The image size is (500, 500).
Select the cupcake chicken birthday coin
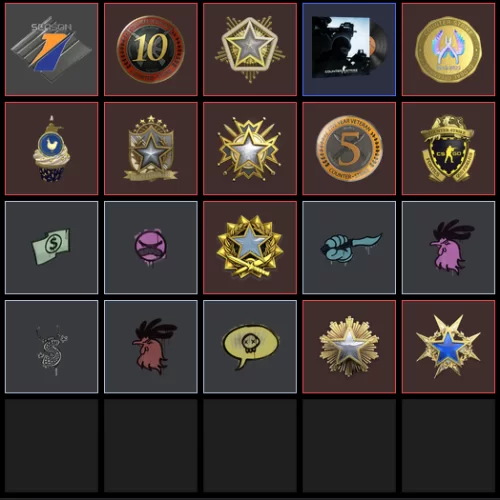(52, 148)
